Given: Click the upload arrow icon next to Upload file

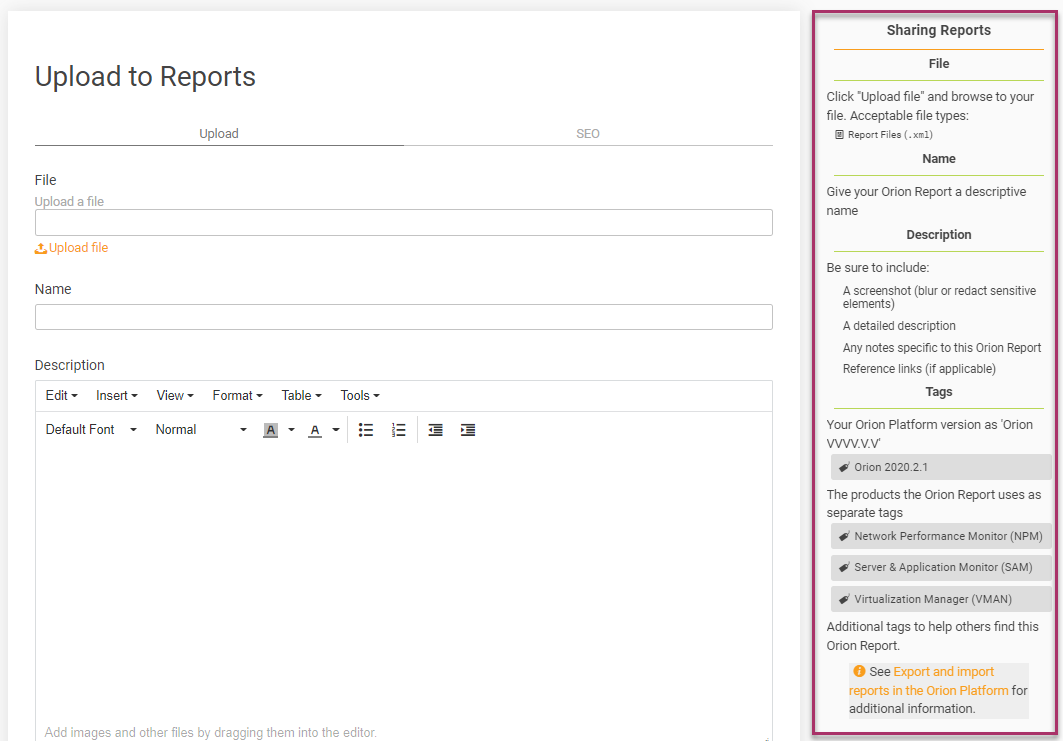Looking at the screenshot, I should coord(42,246).
